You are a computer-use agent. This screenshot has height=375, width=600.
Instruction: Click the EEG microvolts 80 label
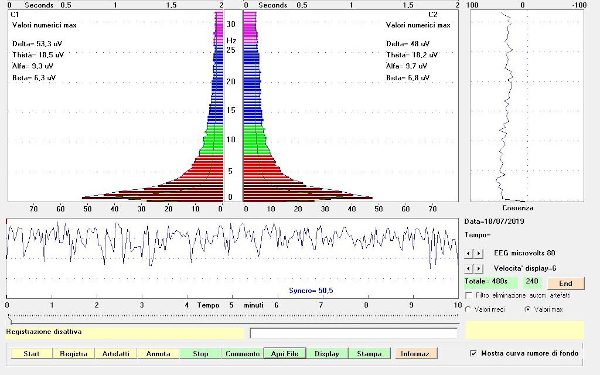click(524, 253)
